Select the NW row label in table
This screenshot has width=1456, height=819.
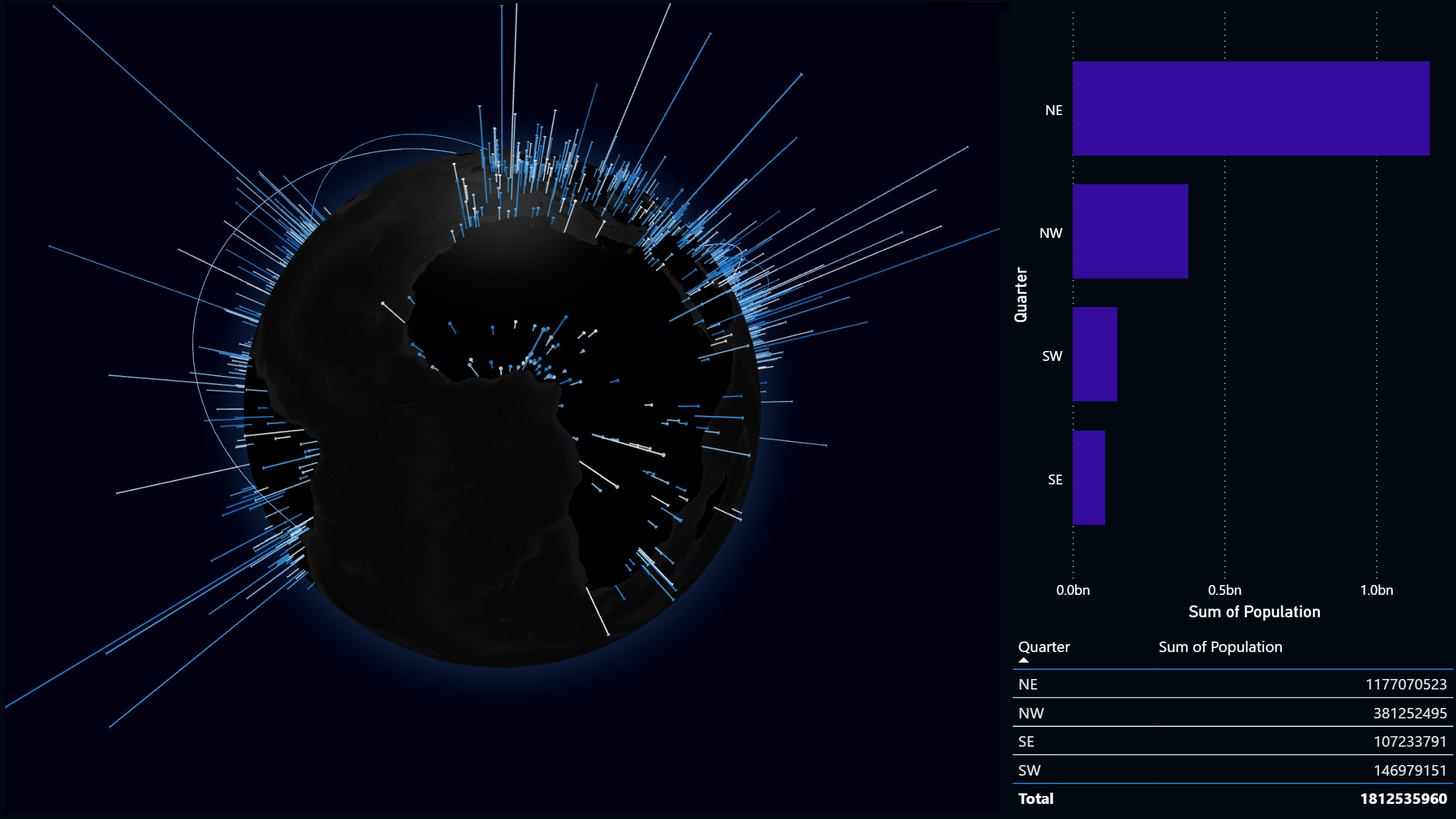coord(1031,713)
